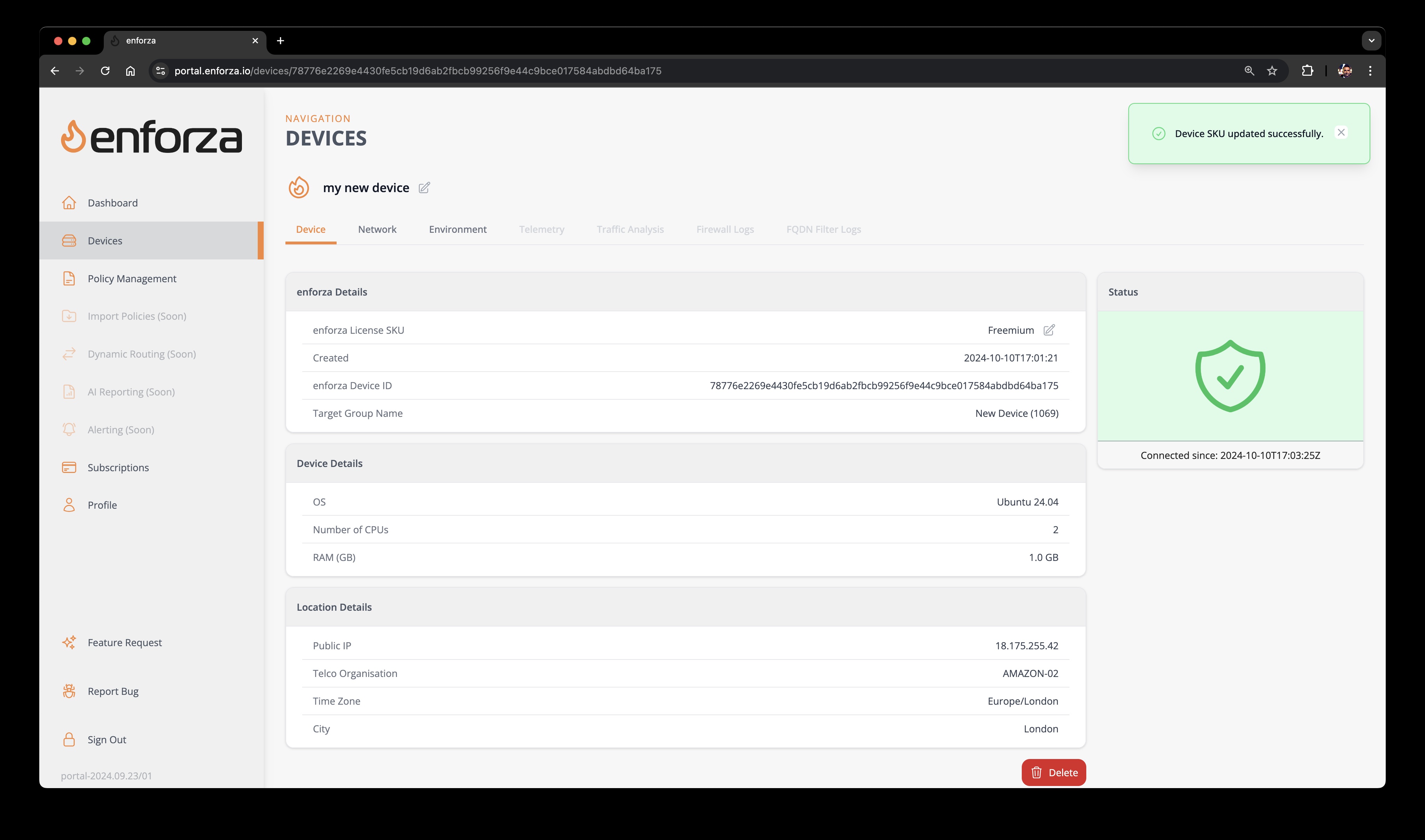Edit the enforza License SKU pencil icon

click(1049, 330)
